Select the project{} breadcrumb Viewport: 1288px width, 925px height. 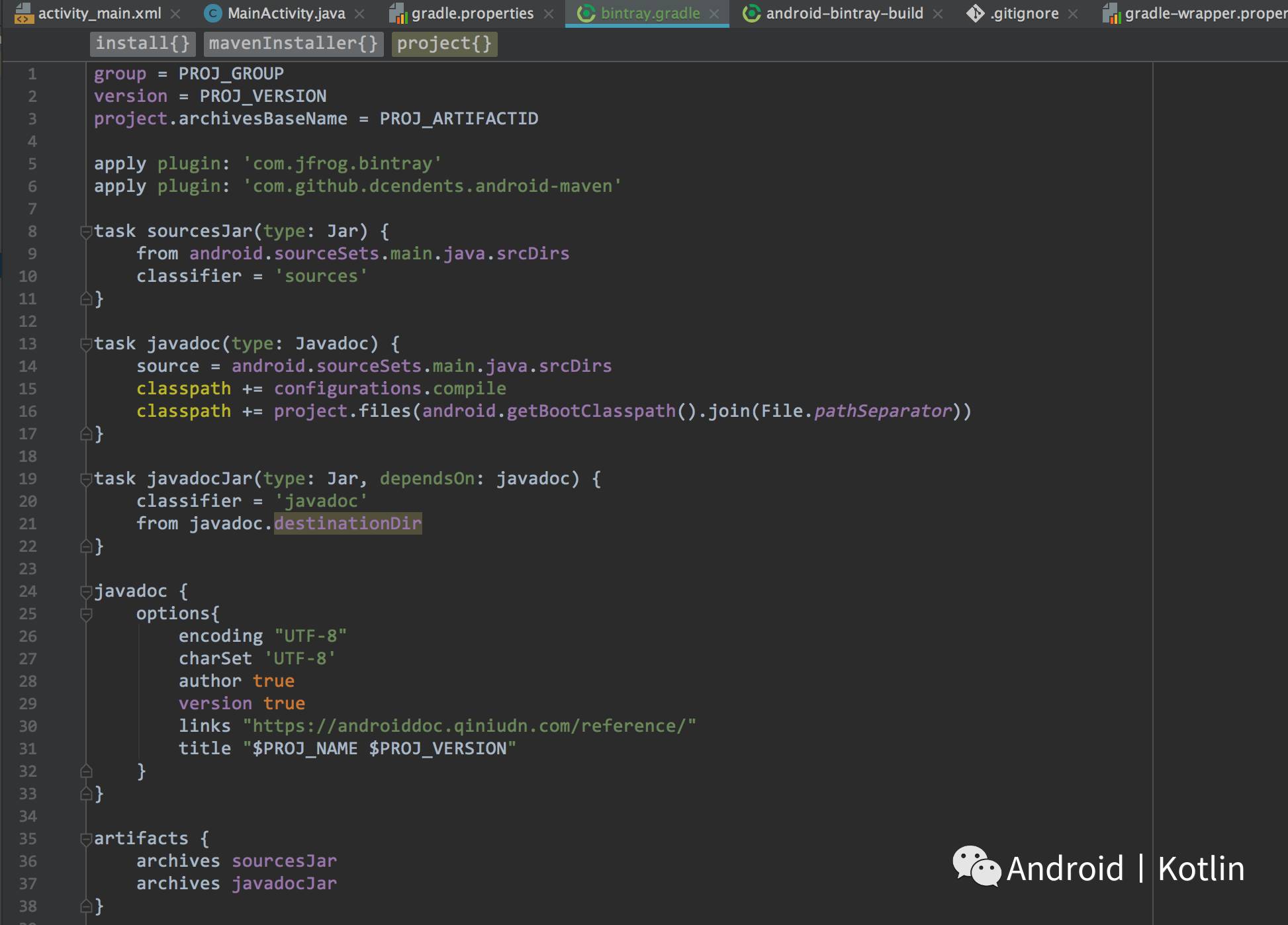pos(444,44)
